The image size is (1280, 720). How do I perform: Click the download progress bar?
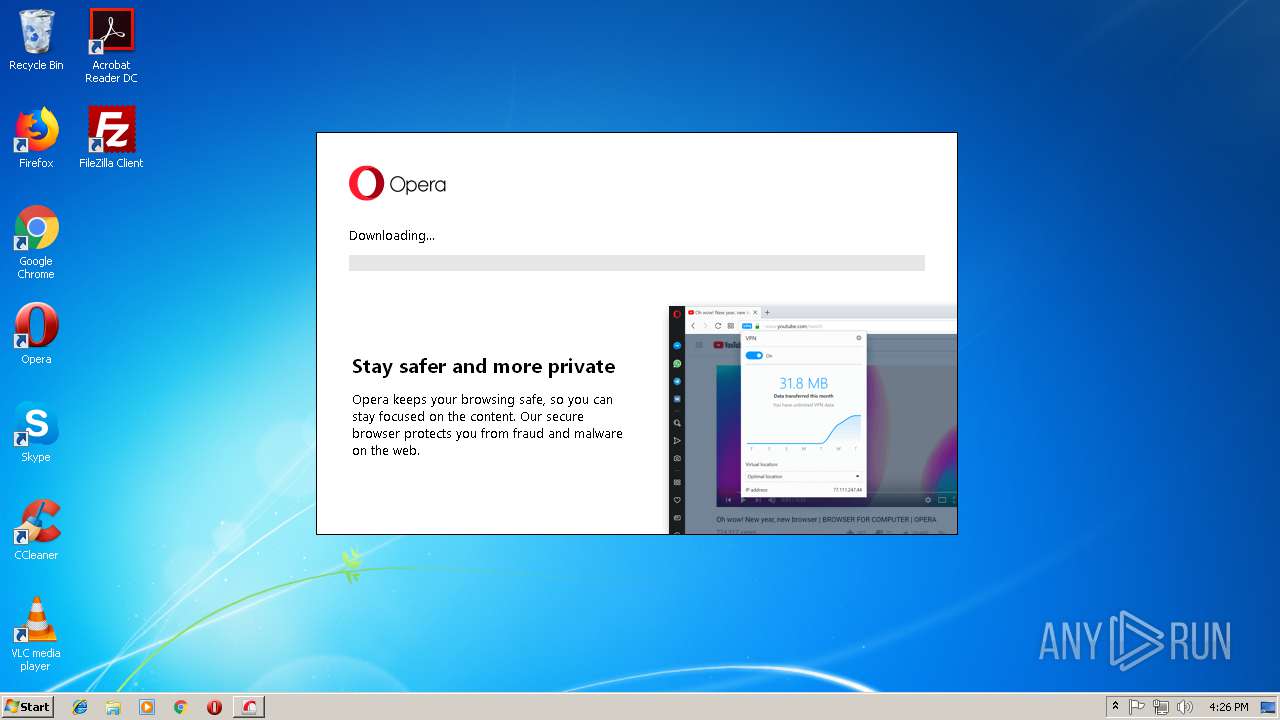[x=636, y=263]
